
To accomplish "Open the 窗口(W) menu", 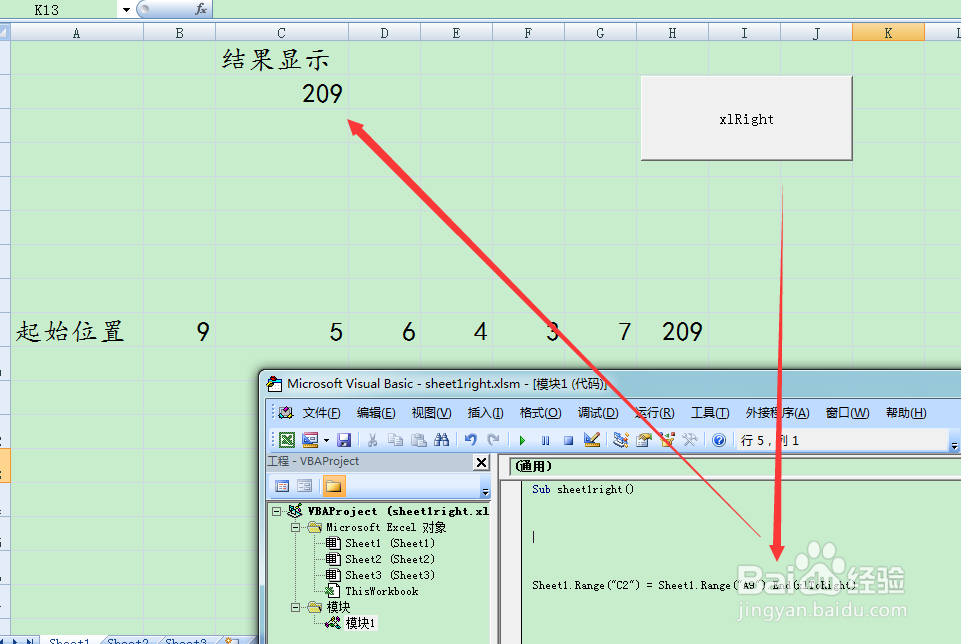I will (848, 413).
